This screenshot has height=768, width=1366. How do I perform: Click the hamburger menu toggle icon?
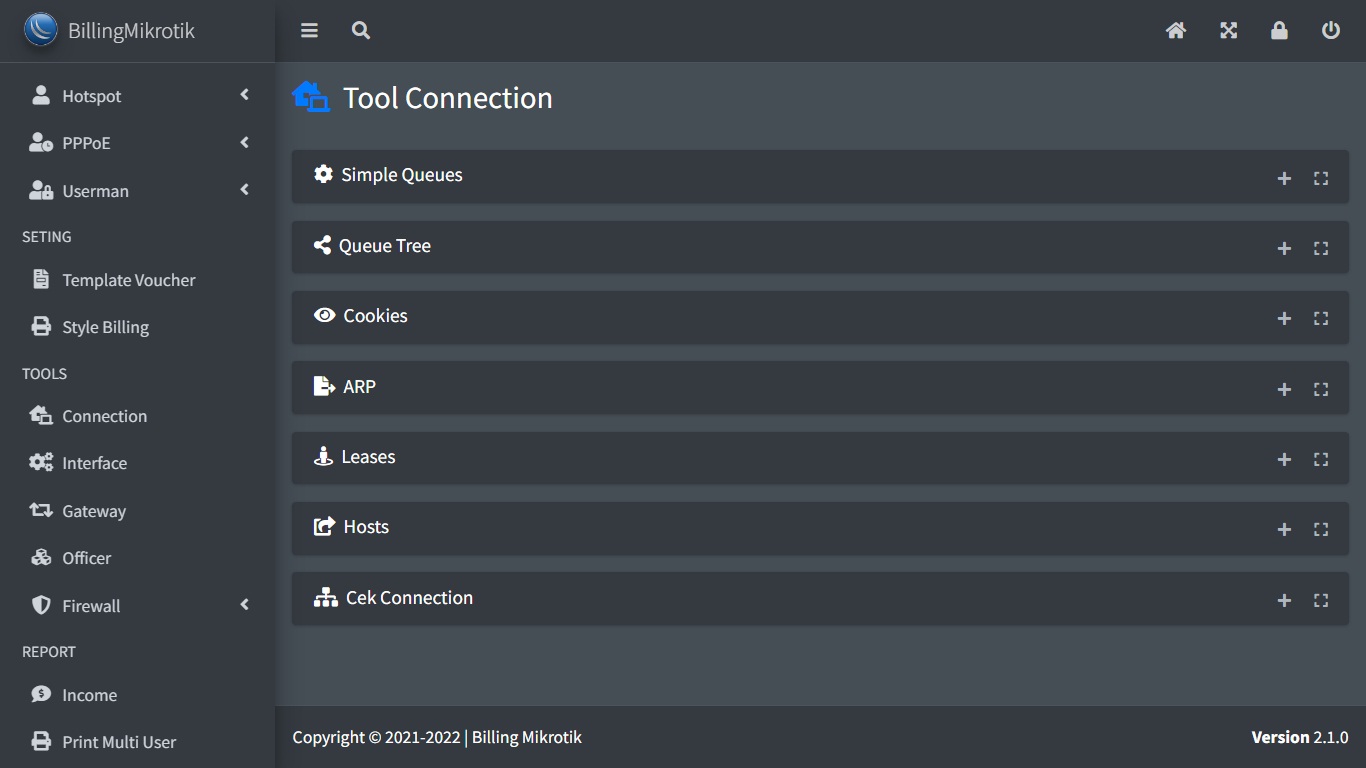pos(309,31)
